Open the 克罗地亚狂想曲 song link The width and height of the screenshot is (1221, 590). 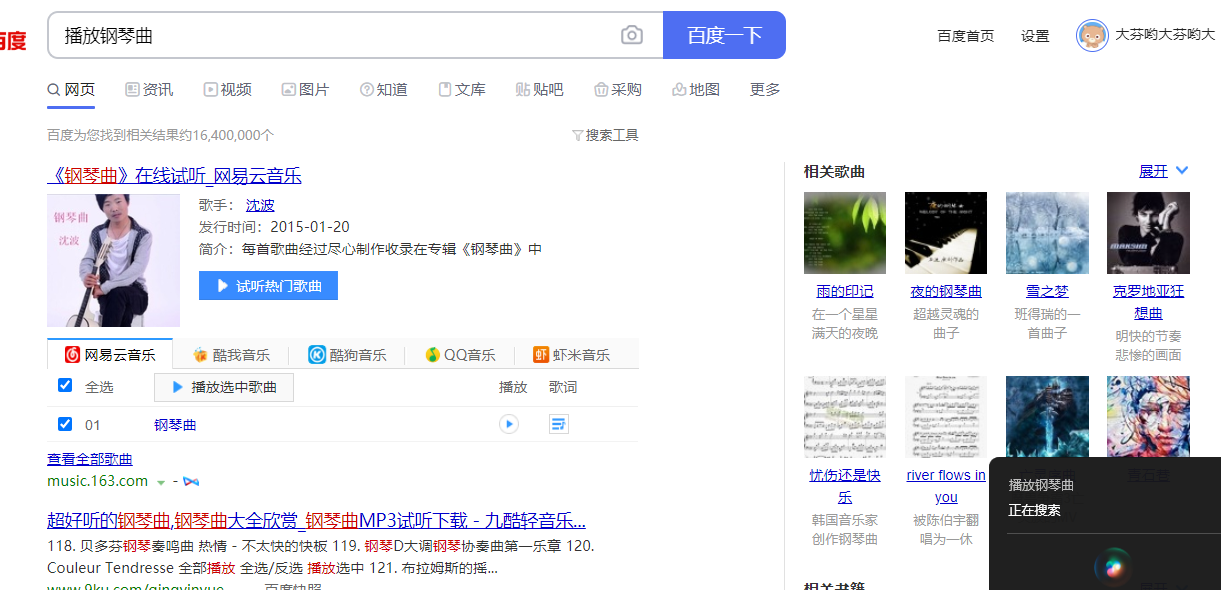[x=1148, y=302]
